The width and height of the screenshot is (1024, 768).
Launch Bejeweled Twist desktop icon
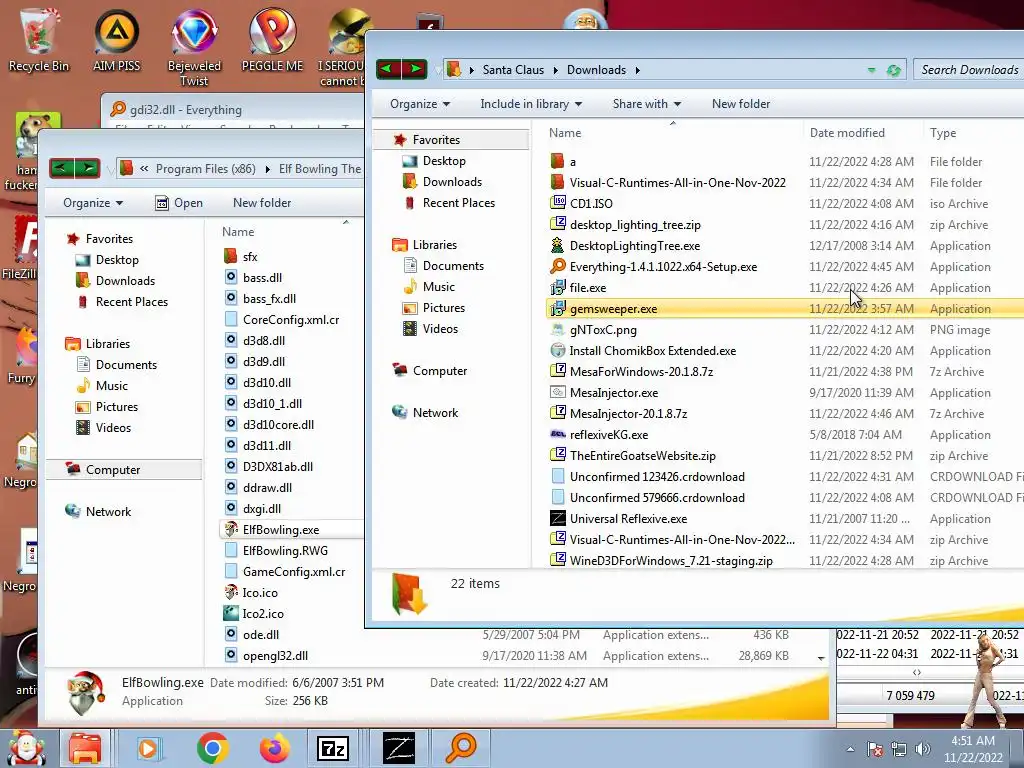point(194,46)
